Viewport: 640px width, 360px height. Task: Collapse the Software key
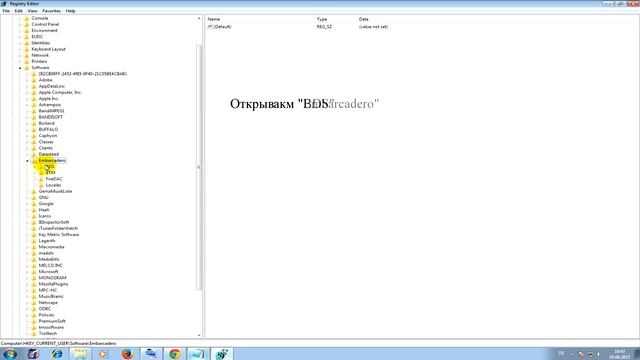coord(20,68)
